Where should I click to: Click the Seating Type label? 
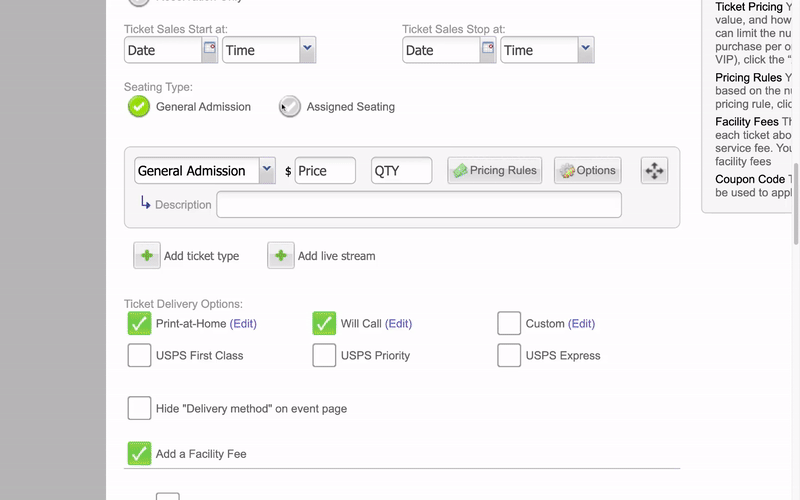point(158,87)
